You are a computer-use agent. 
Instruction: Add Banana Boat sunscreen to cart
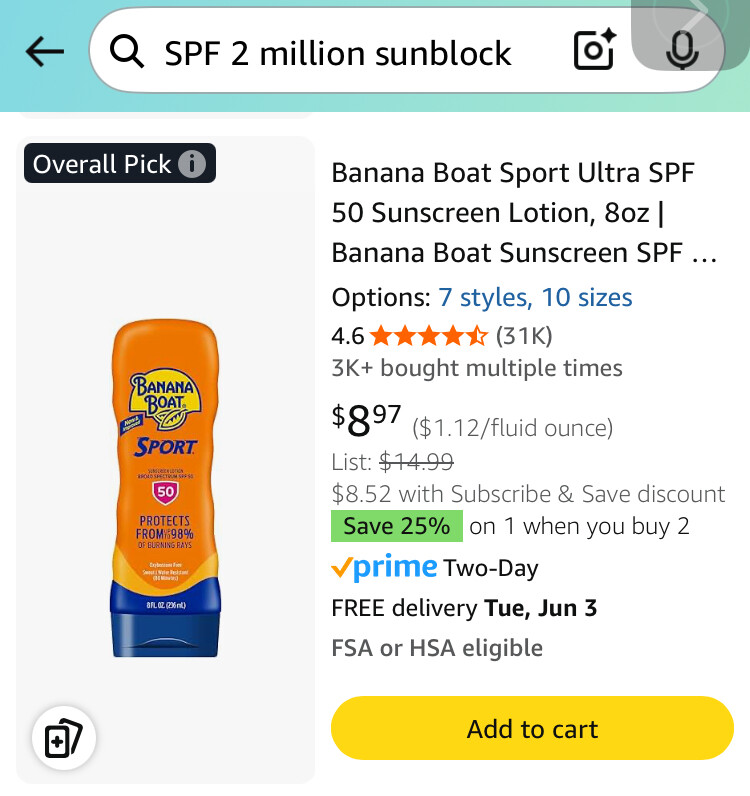click(x=532, y=729)
